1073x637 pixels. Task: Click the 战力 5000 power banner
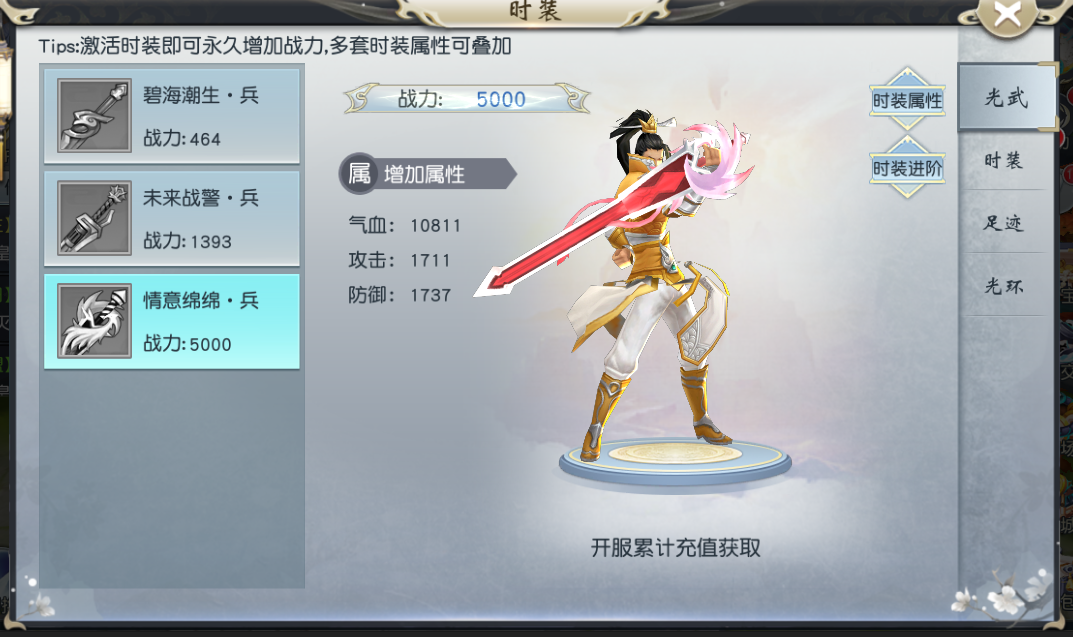[x=467, y=99]
